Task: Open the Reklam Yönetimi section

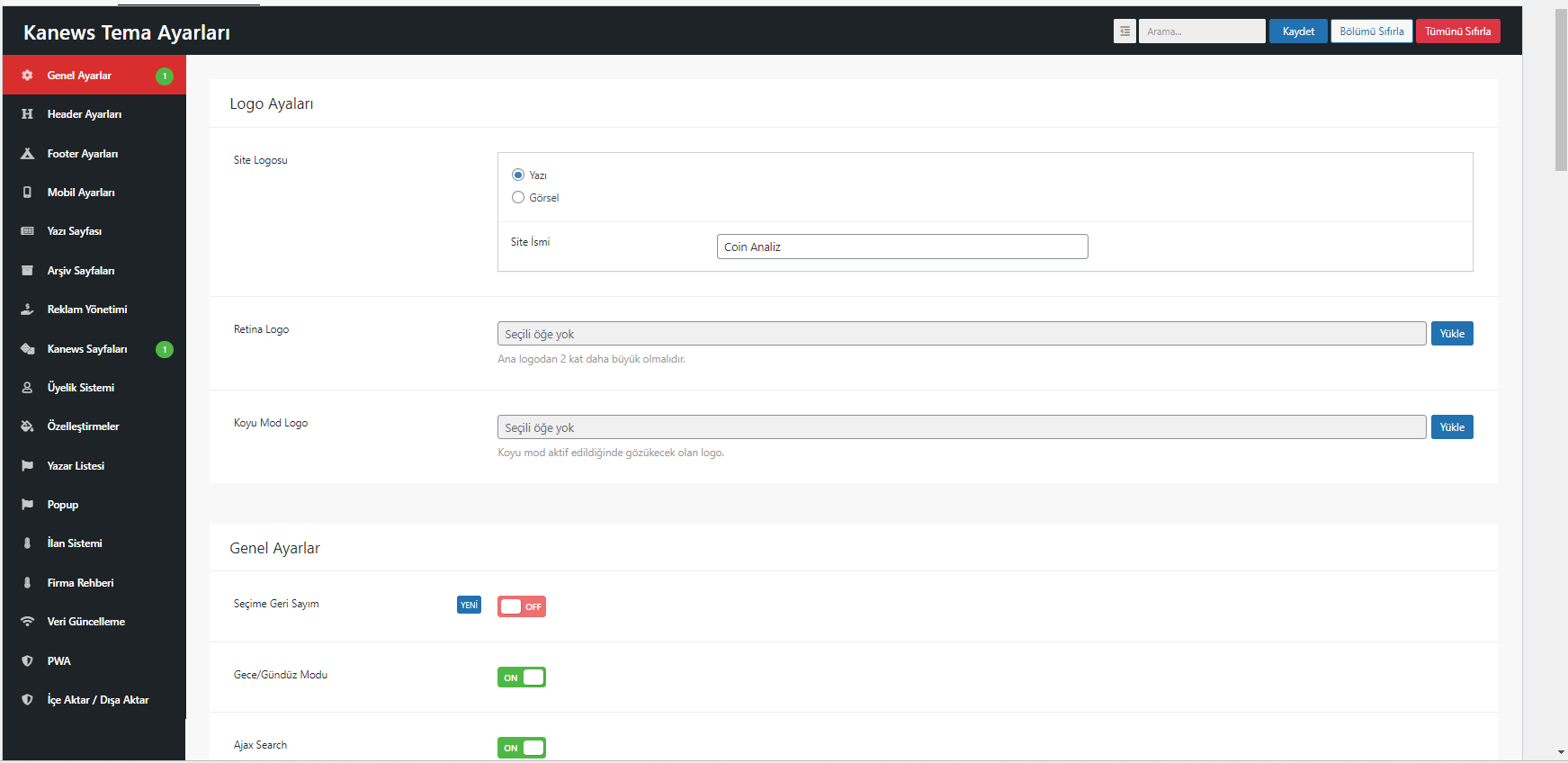Action: 94,310
